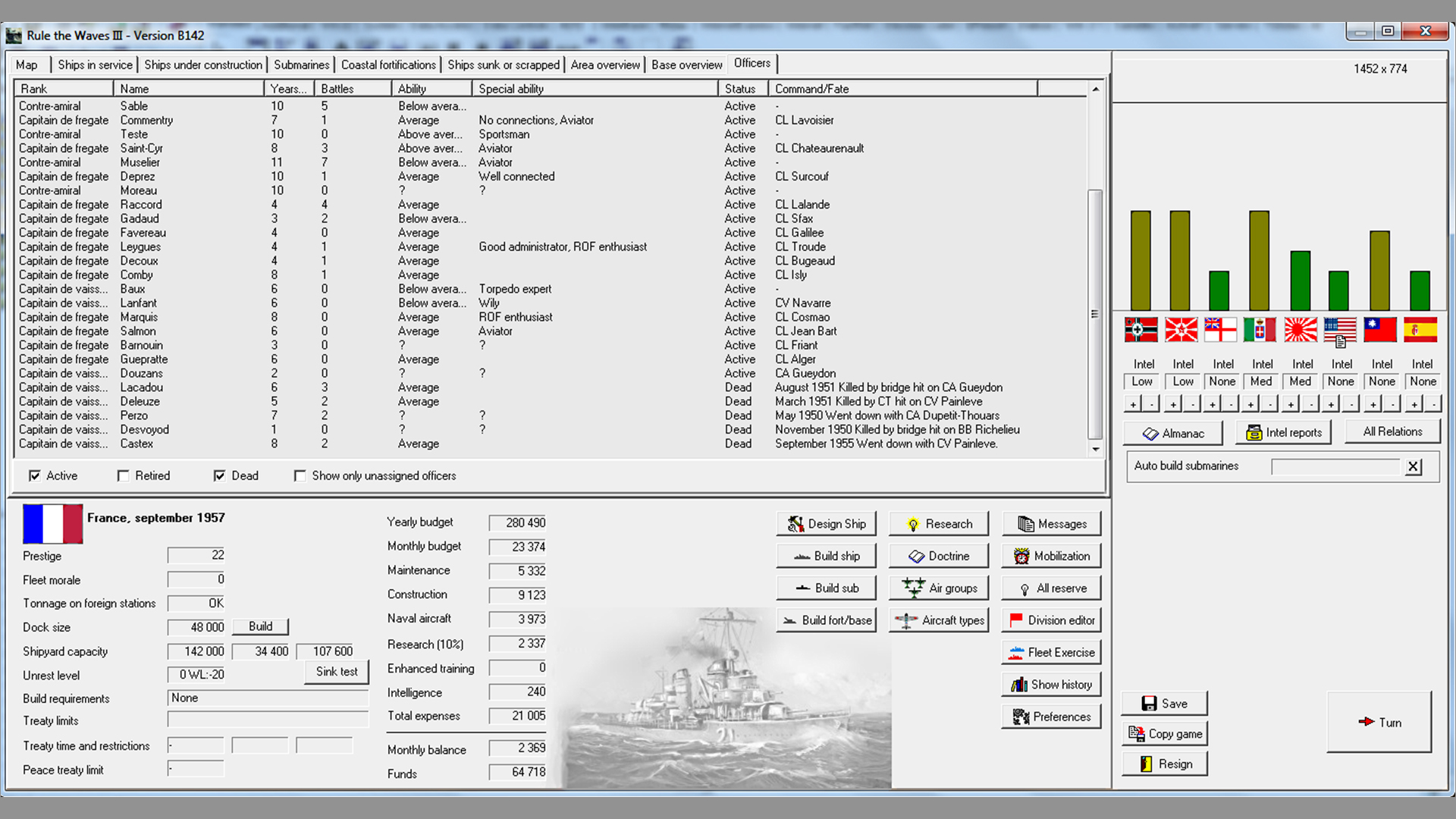Open the Aircraft types screen
Viewport: 1456px width, 819px height.
[939, 620]
